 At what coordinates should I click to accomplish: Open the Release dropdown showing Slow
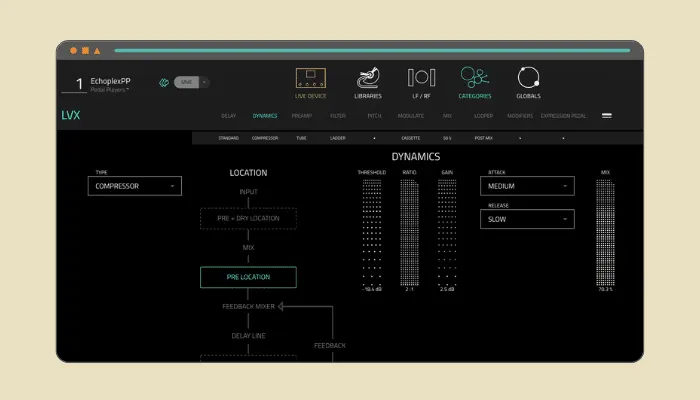[527, 219]
